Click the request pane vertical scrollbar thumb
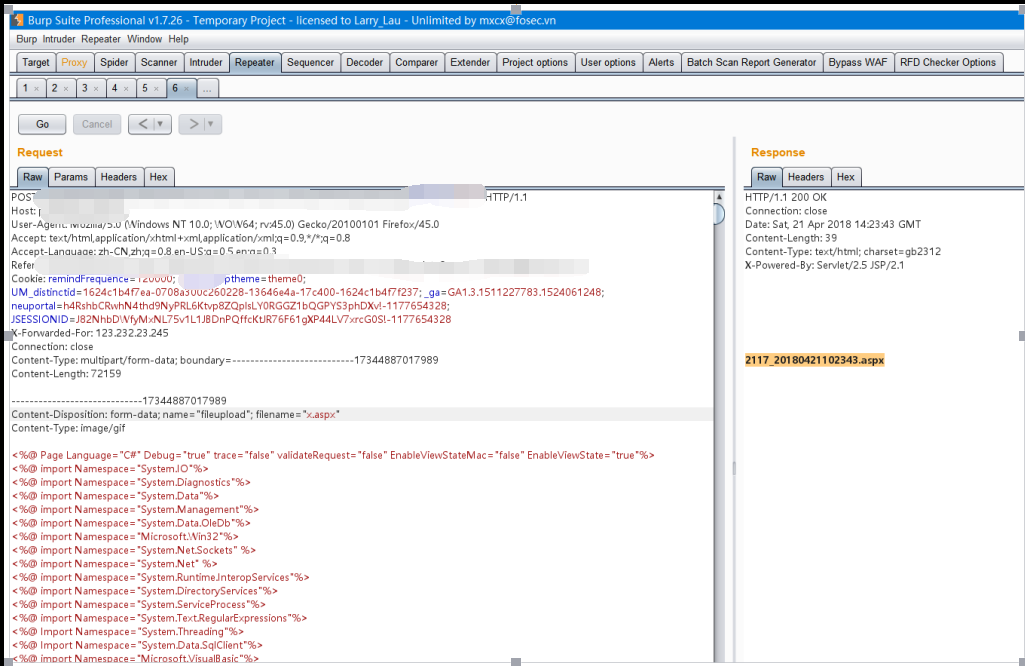 (x=719, y=214)
